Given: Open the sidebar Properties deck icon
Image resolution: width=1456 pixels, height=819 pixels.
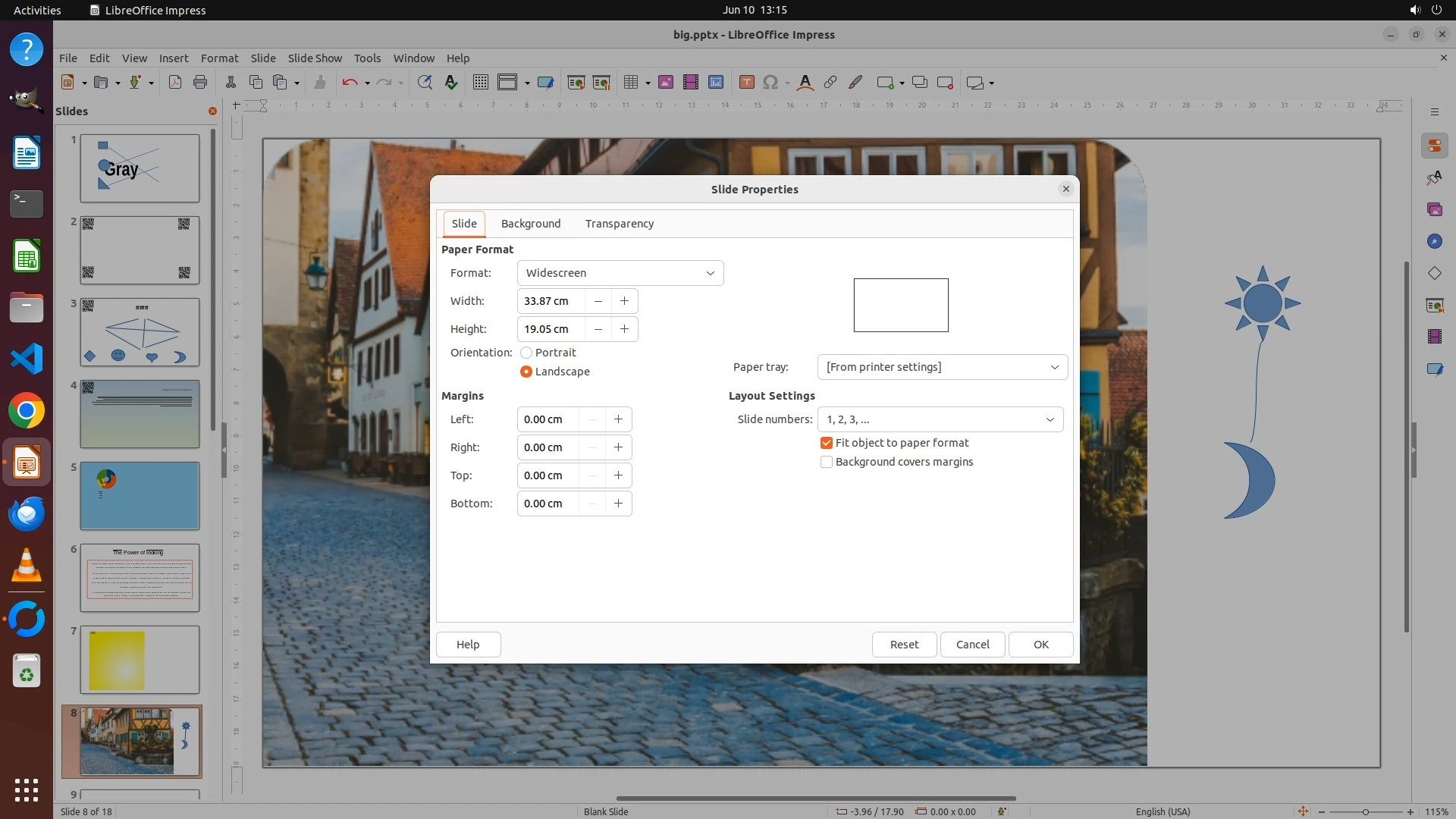Looking at the screenshot, I should (1434, 146).
